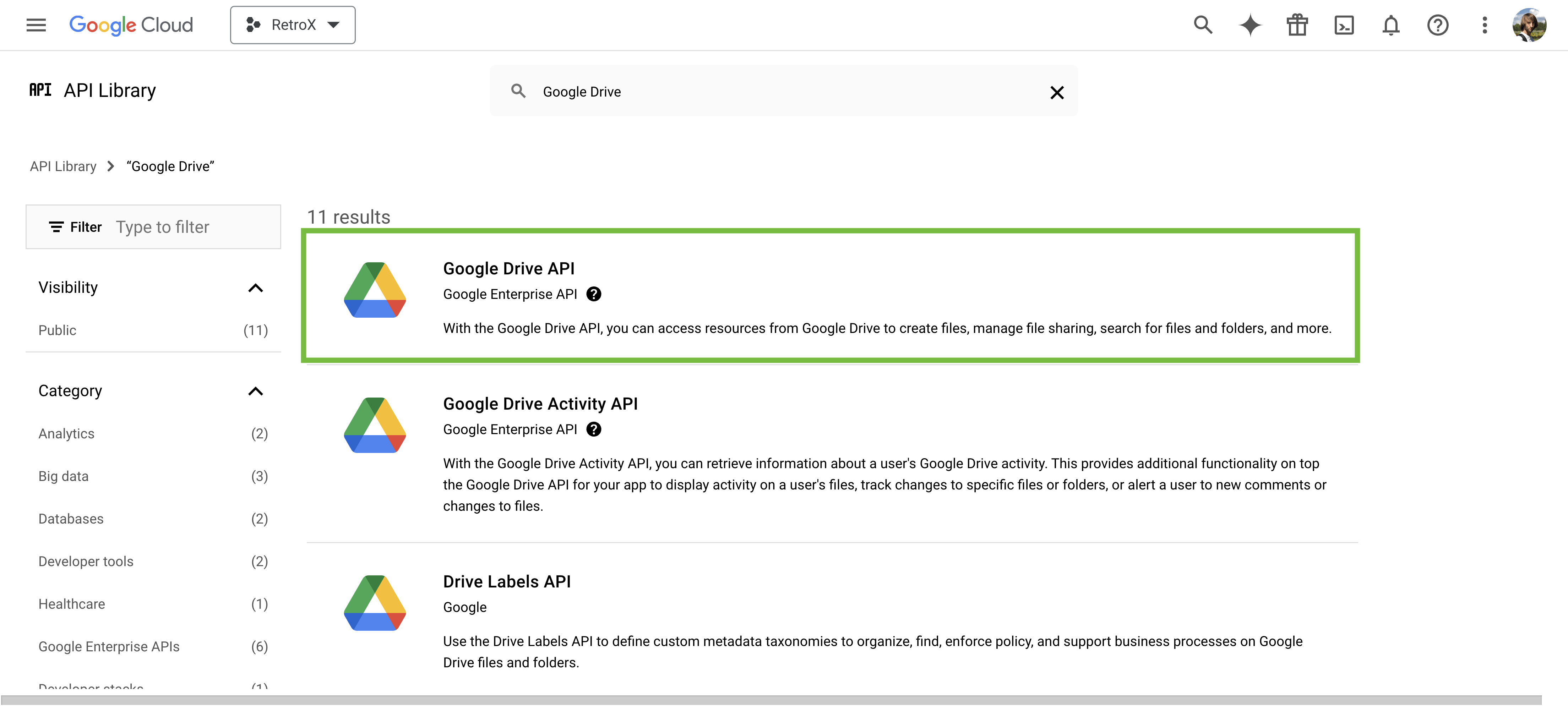Image resolution: width=1568 pixels, height=706 pixels.
Task: Click the magnifier icon in API search box
Action: (518, 91)
